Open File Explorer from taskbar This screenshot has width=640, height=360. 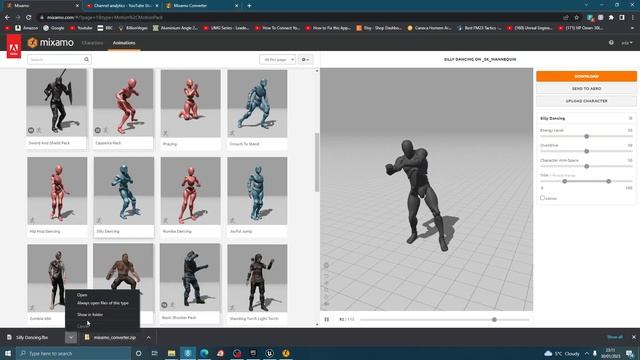click(x=171, y=353)
